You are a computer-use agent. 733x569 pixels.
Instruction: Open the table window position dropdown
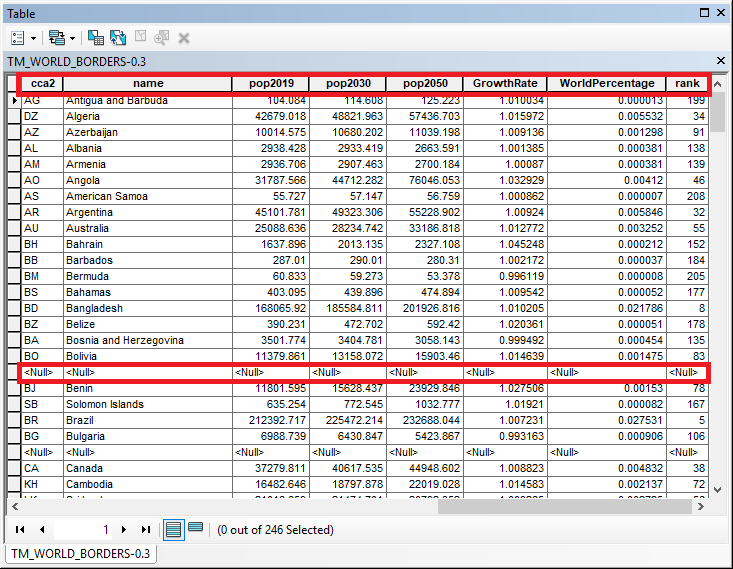[705, 13]
